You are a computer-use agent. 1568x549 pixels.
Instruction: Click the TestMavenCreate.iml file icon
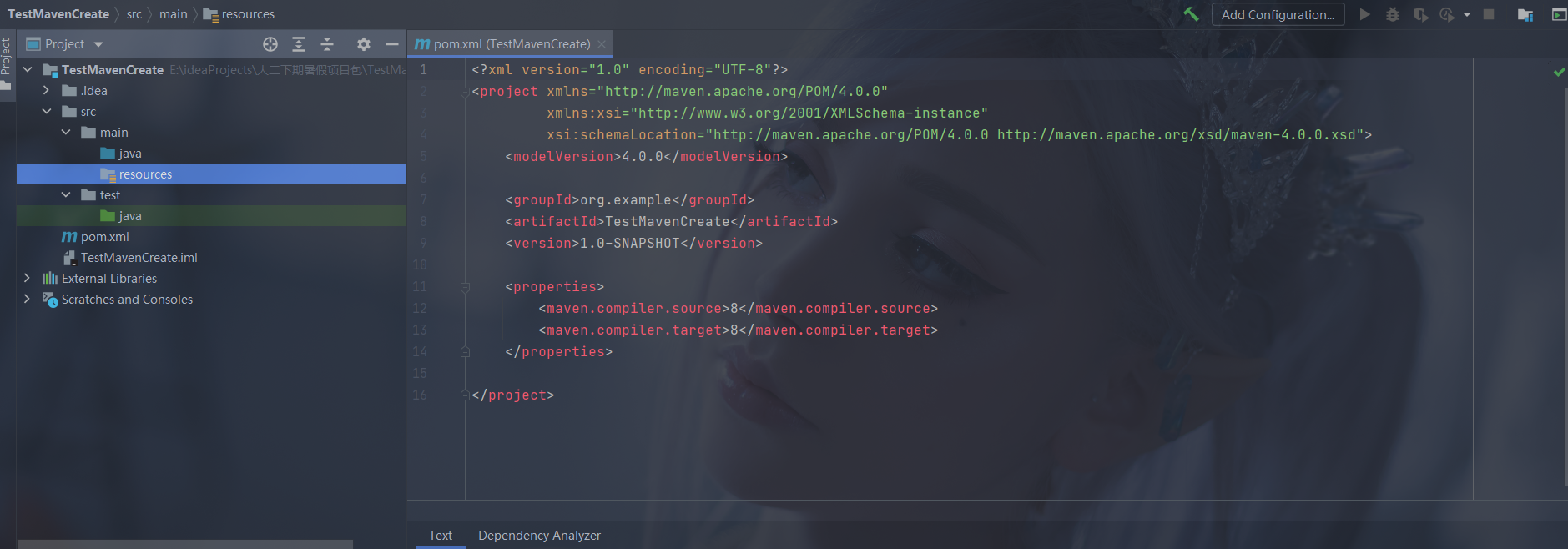tap(69, 258)
